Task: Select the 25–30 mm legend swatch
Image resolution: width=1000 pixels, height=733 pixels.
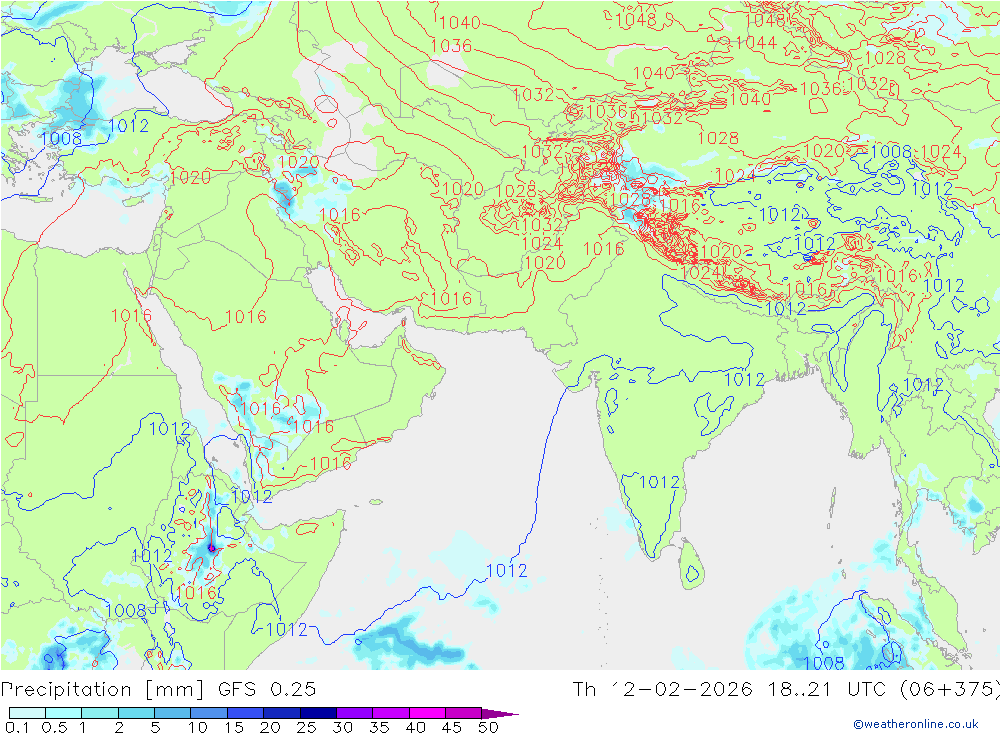Action: coord(318,713)
